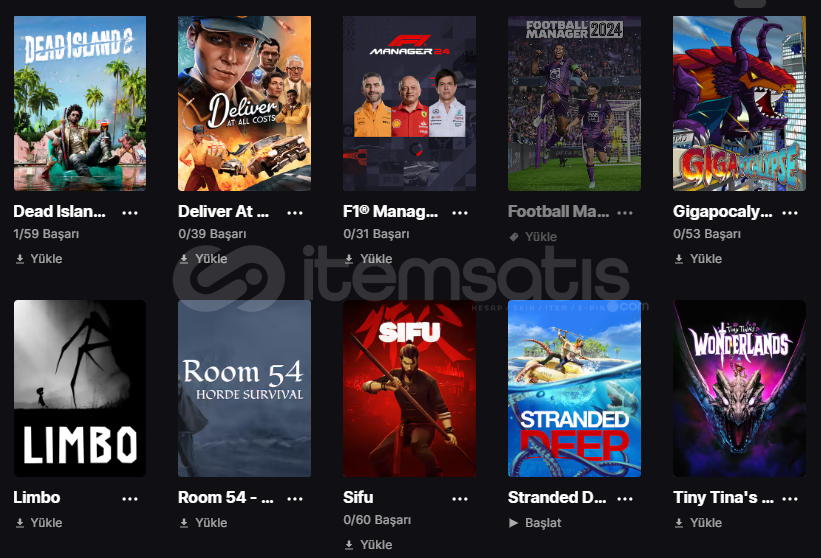Click Yükle under Gigapocalypse
Viewport: 821px width, 558px height.
(x=698, y=259)
